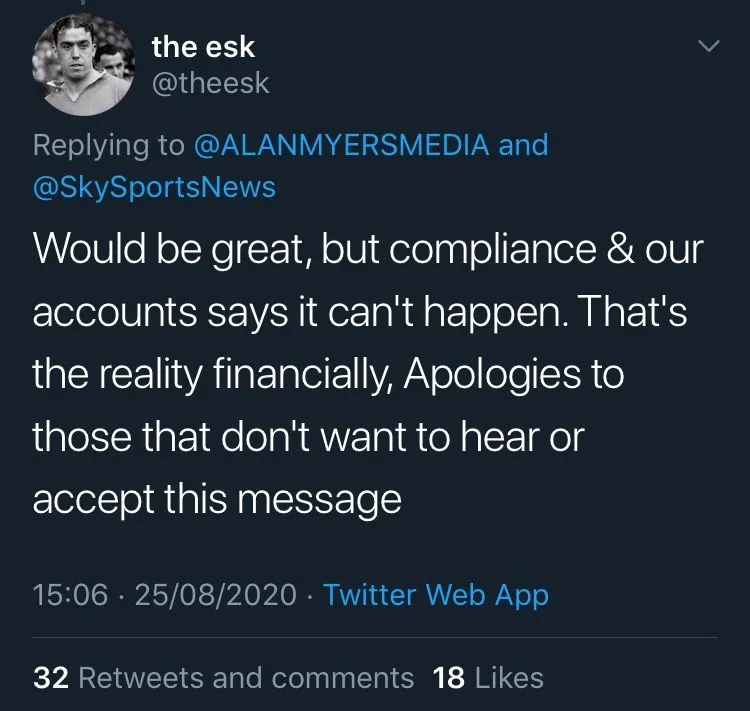Image resolution: width=750 pixels, height=711 pixels.
Task: Click the esk profile avatar photo
Action: coord(84,65)
